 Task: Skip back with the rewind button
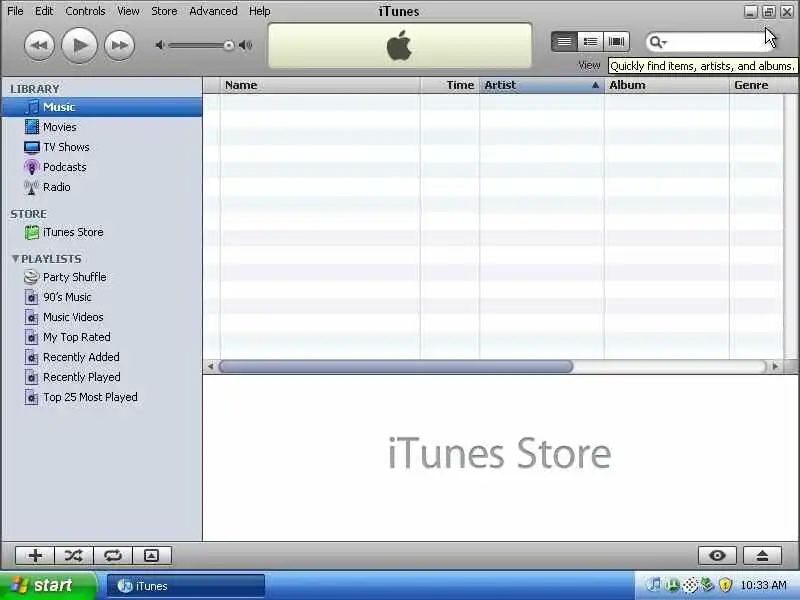[x=39, y=45]
